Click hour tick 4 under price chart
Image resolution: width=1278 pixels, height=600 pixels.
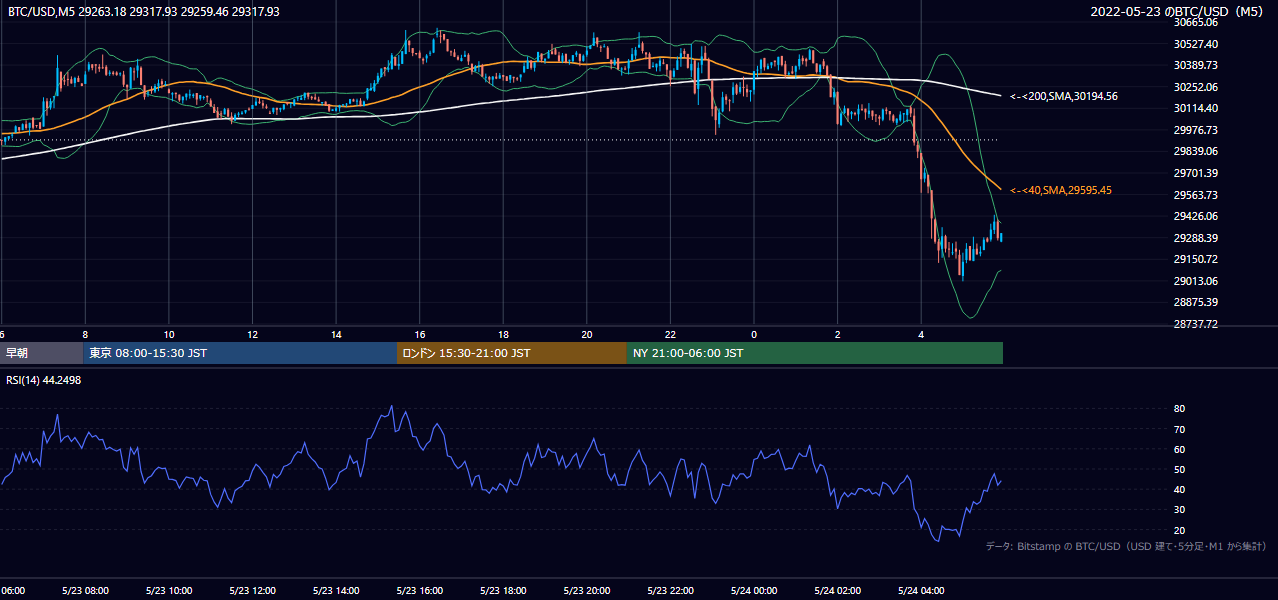(x=922, y=334)
